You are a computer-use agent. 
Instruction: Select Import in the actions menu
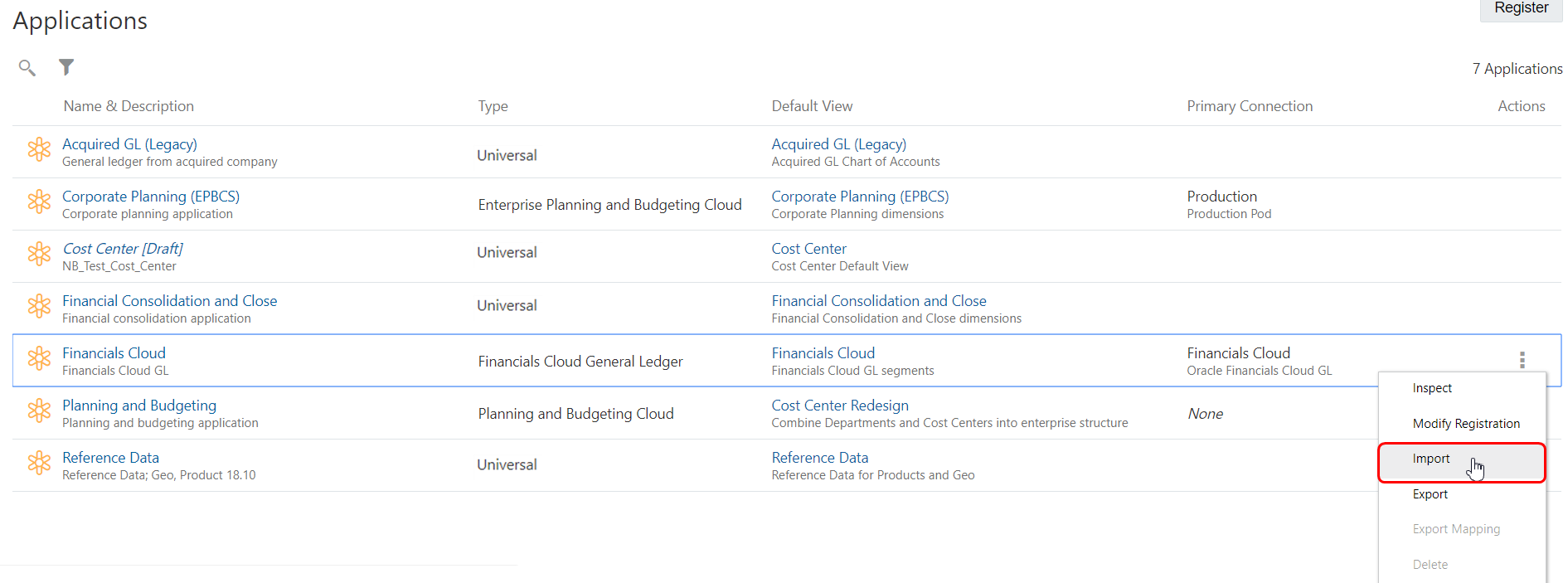1461,462
